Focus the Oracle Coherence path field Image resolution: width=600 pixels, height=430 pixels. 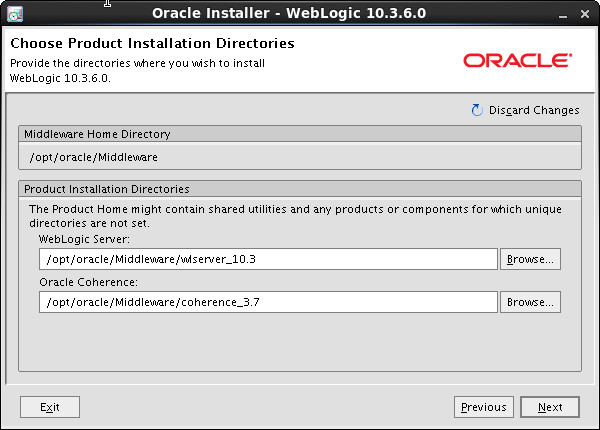click(268, 302)
